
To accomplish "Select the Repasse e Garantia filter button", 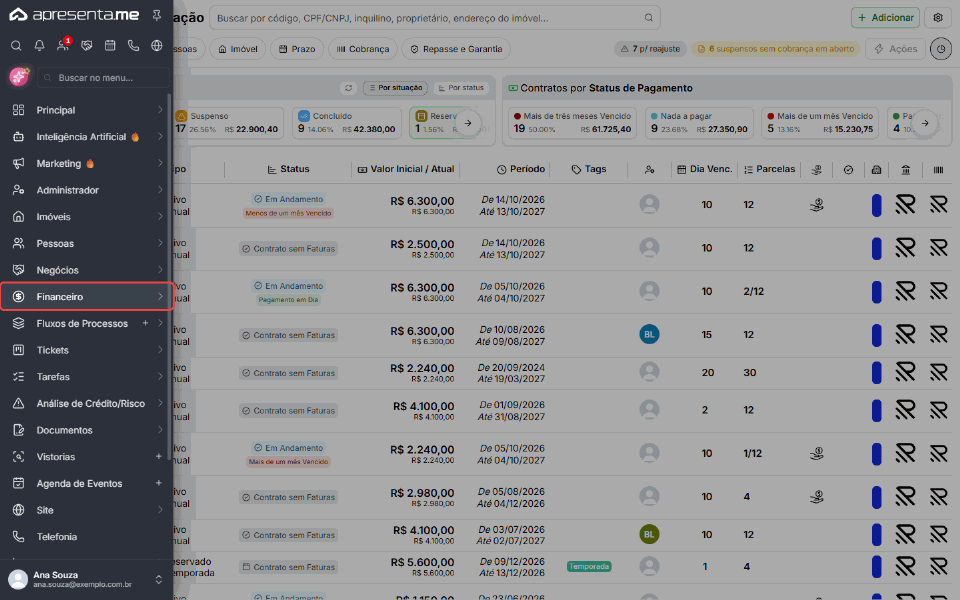I will [456, 49].
